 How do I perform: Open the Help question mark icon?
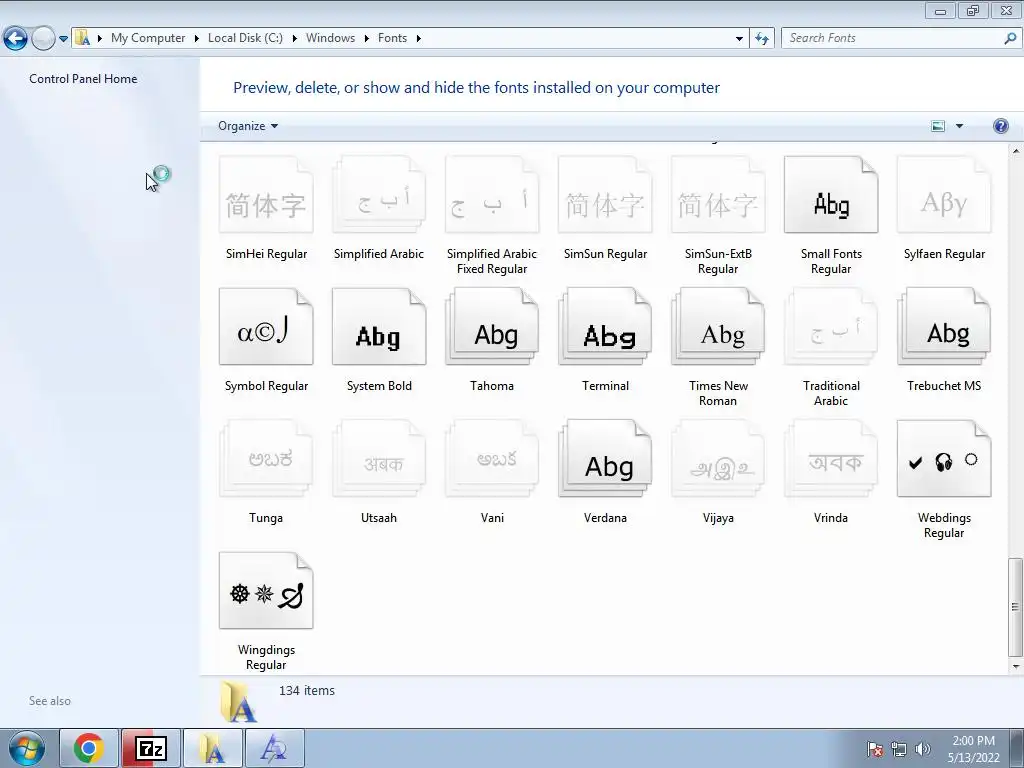pyautogui.click(x=1000, y=126)
